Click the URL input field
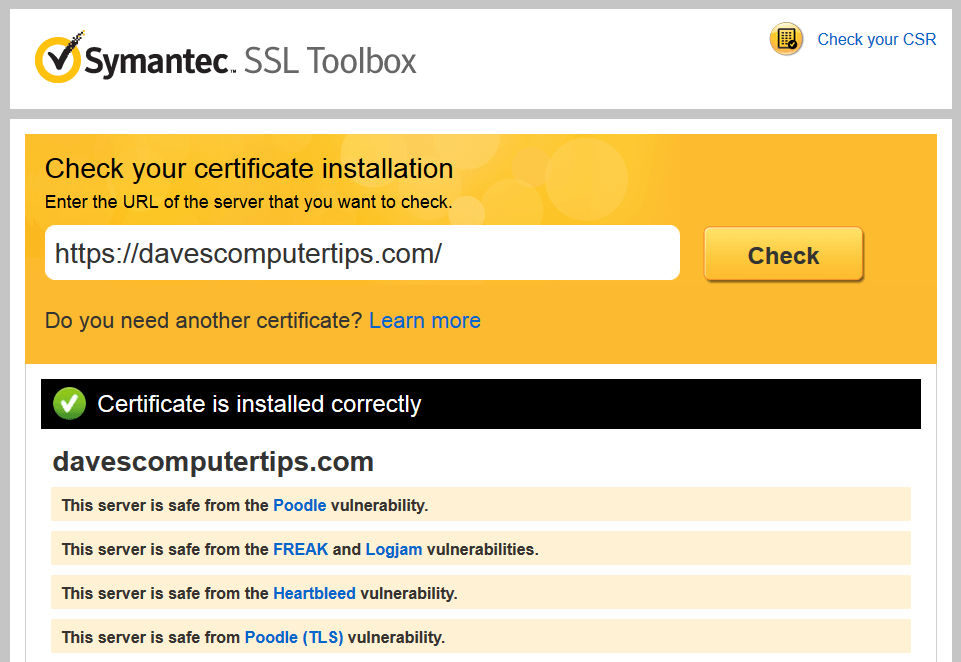The height and width of the screenshot is (662, 961). pos(362,253)
